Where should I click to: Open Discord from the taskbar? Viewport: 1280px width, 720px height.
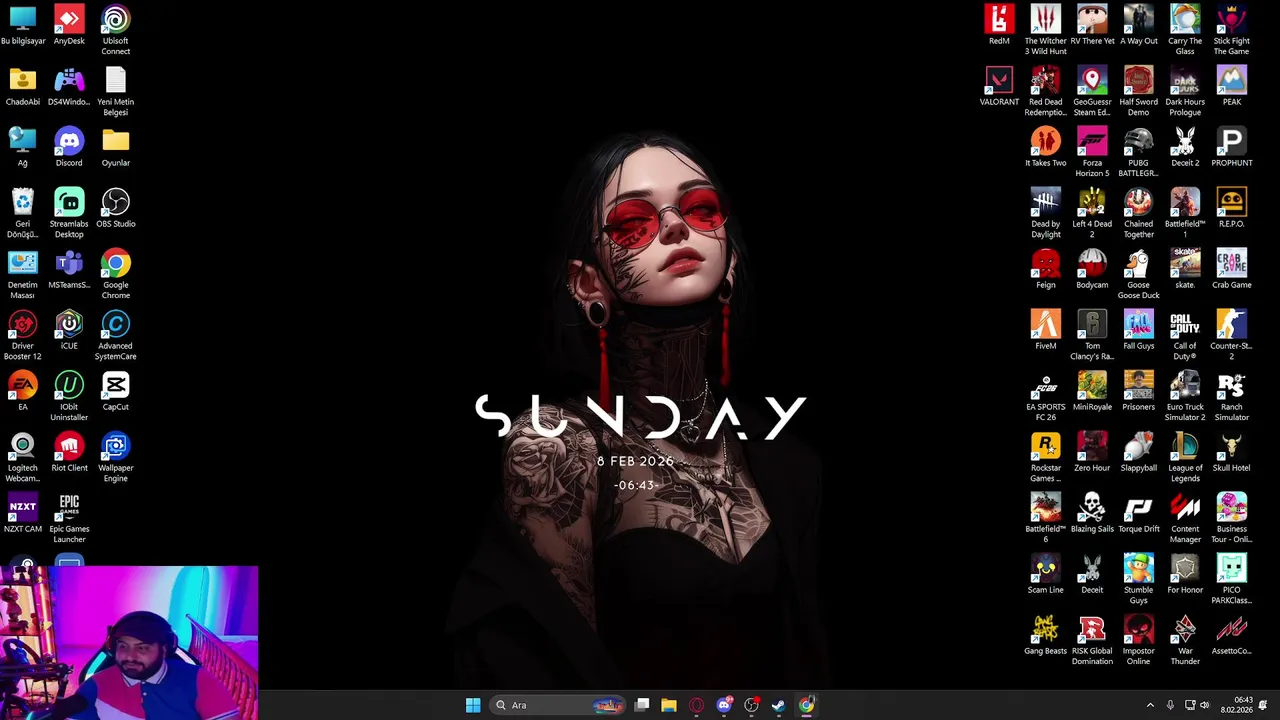[724, 705]
